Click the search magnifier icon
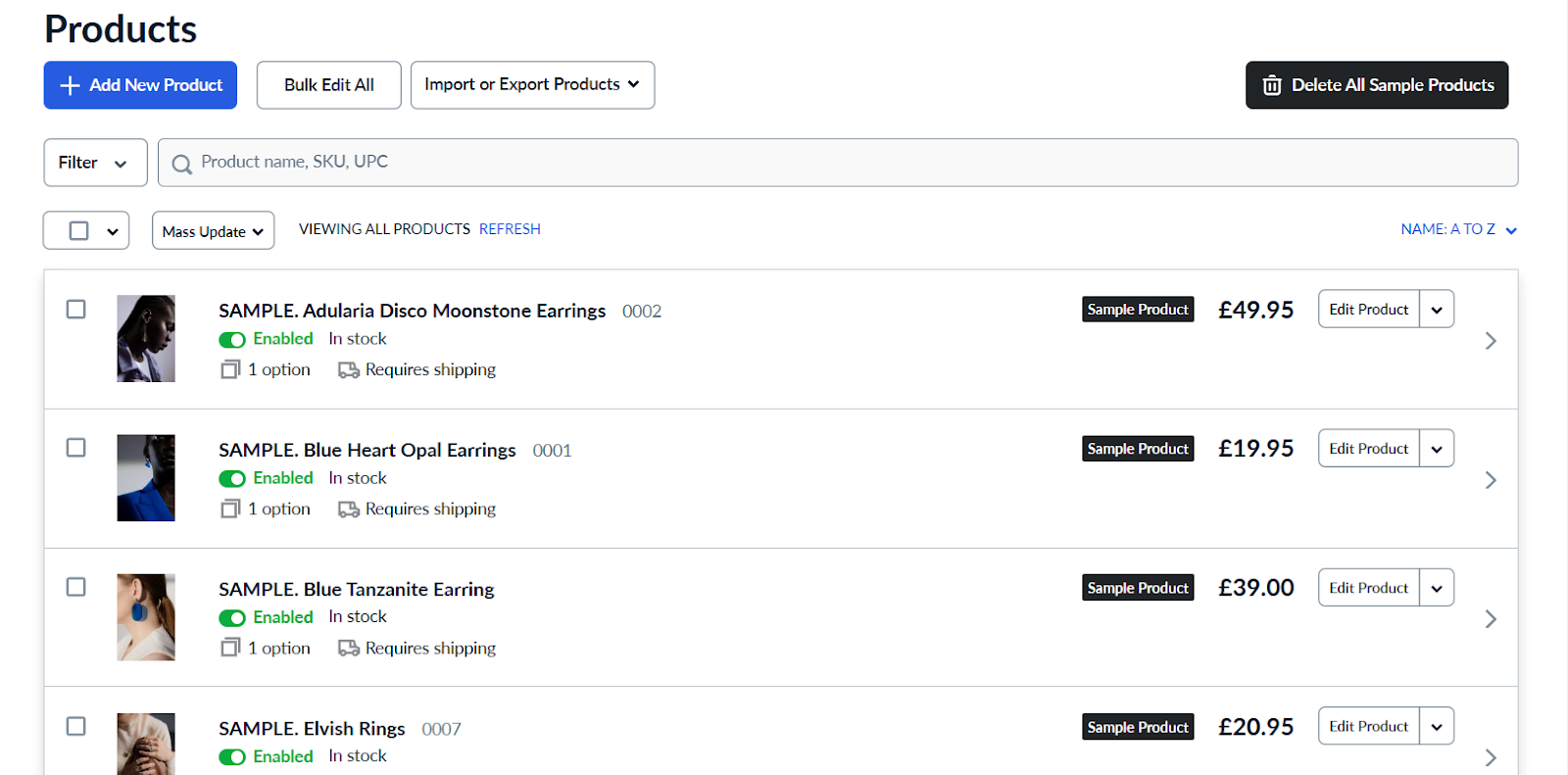 181,164
